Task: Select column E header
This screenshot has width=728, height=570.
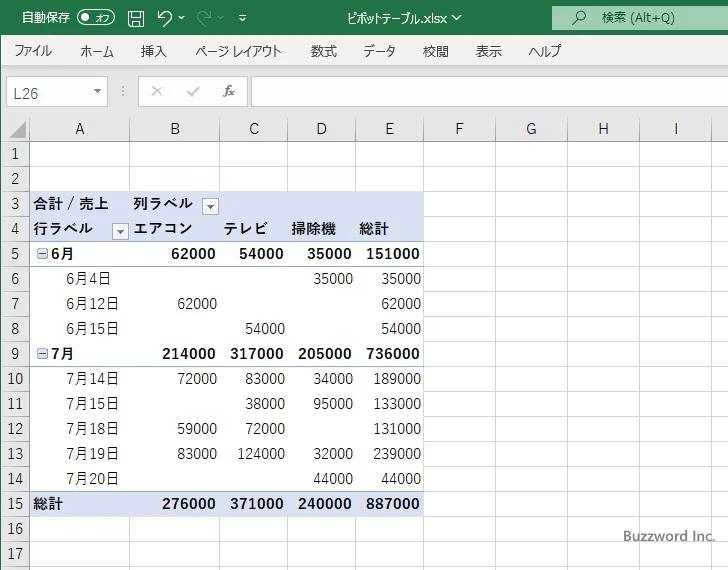Action: pyautogui.click(x=390, y=129)
